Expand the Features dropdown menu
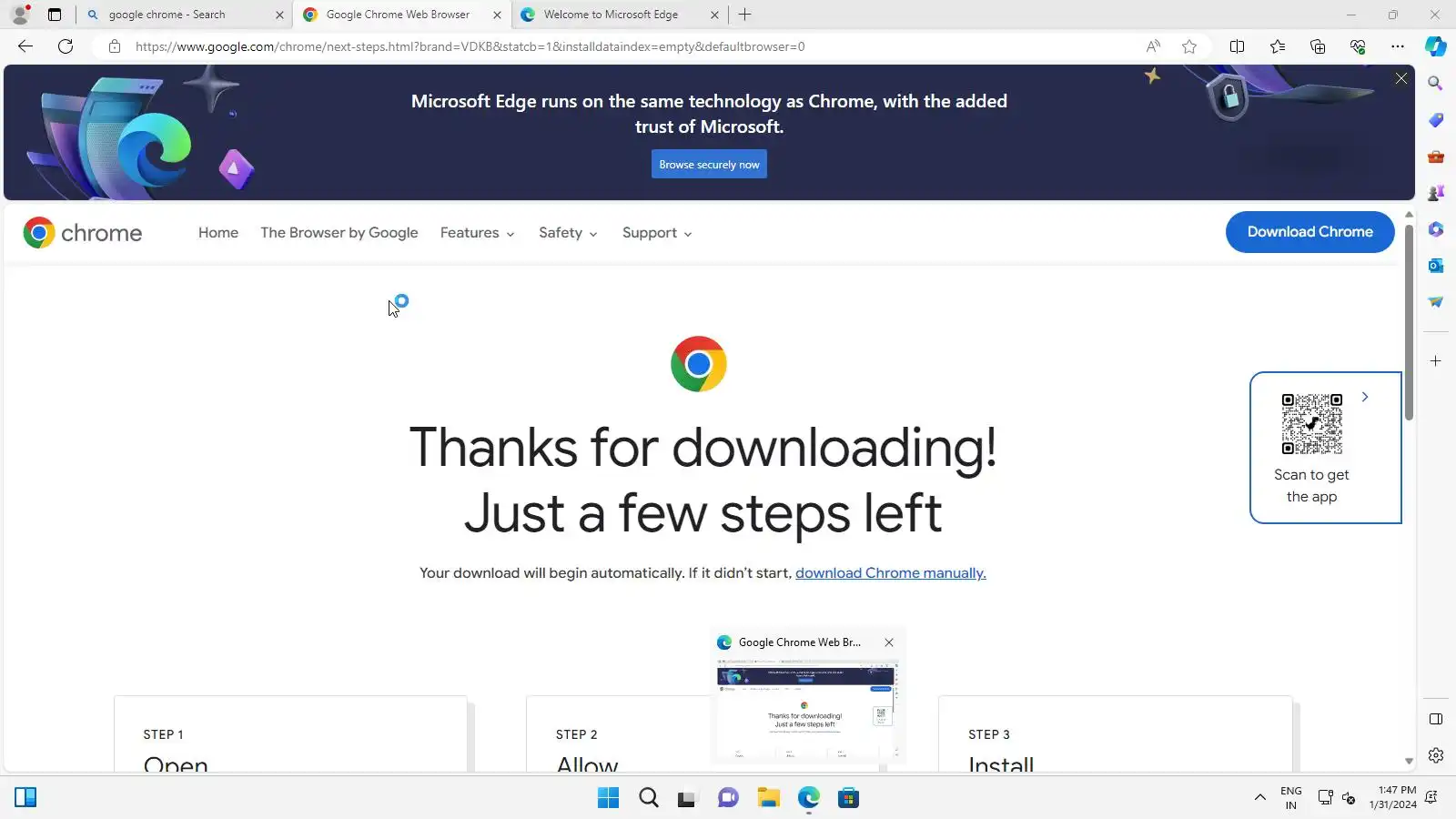1456x819 pixels. 477,233
